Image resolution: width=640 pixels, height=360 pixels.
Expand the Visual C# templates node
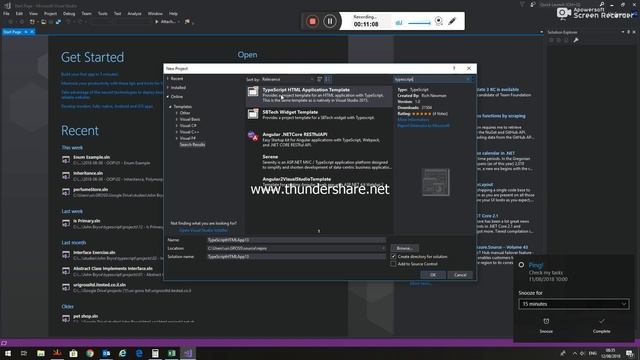(177, 125)
